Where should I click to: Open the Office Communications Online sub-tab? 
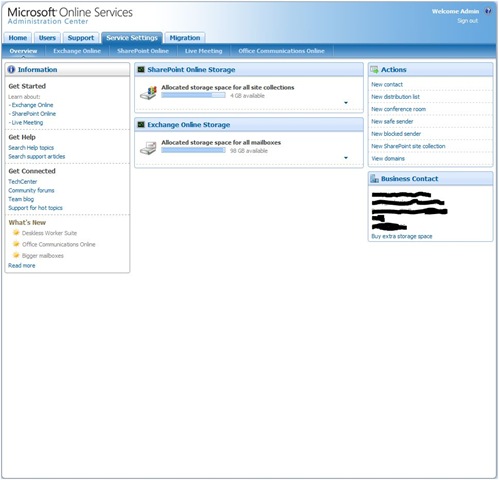pyautogui.click(x=281, y=51)
